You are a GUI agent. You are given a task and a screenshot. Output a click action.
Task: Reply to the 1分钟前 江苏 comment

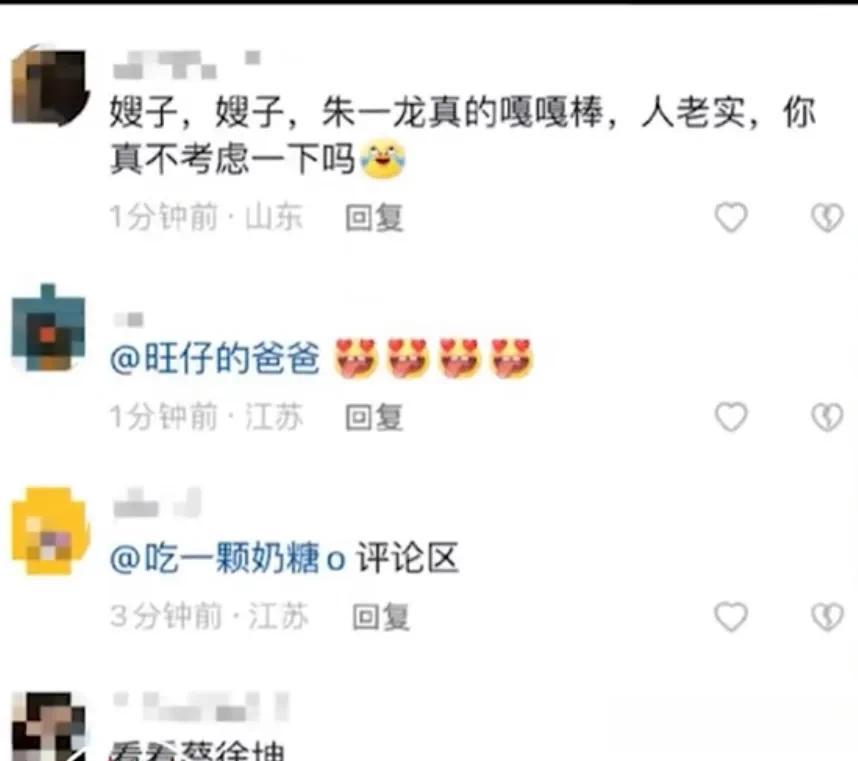click(x=374, y=417)
